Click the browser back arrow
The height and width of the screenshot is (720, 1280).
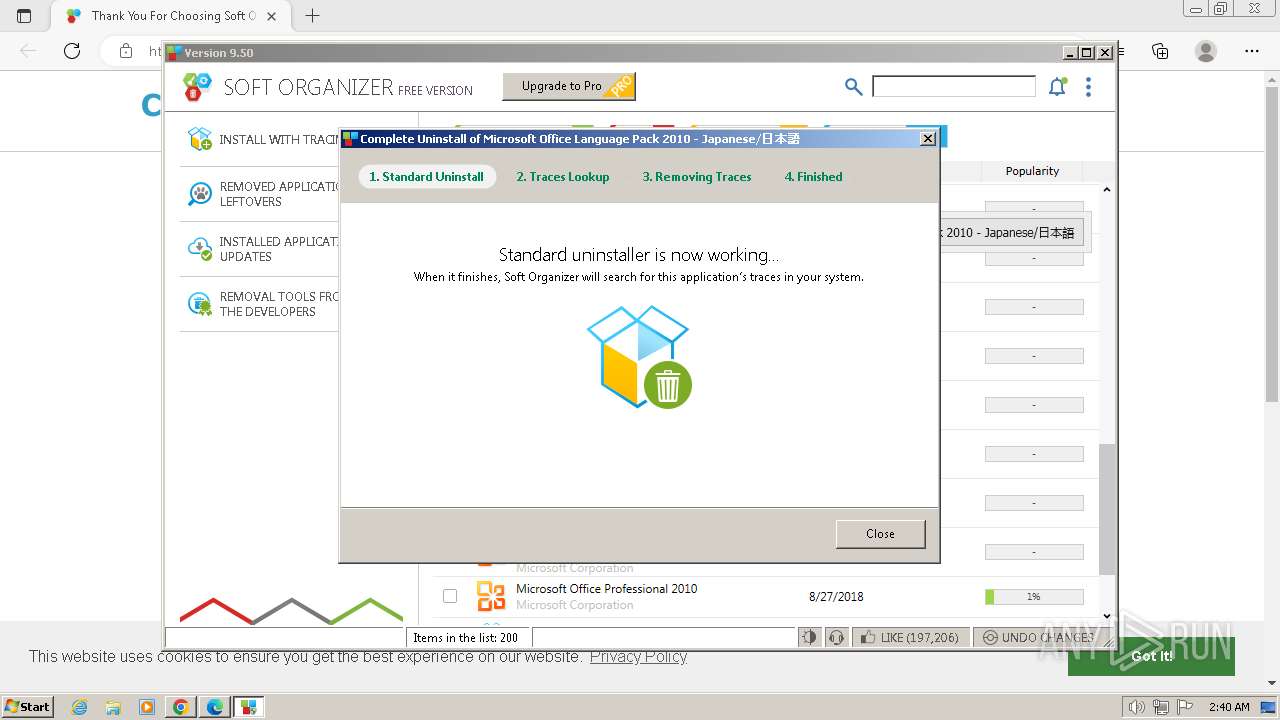coord(28,51)
